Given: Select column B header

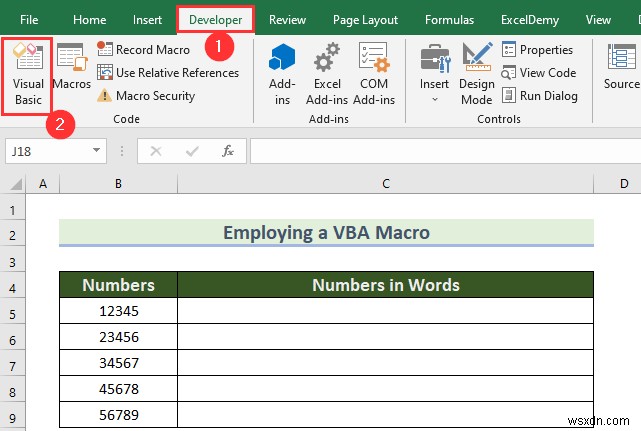Looking at the screenshot, I should tap(118, 184).
